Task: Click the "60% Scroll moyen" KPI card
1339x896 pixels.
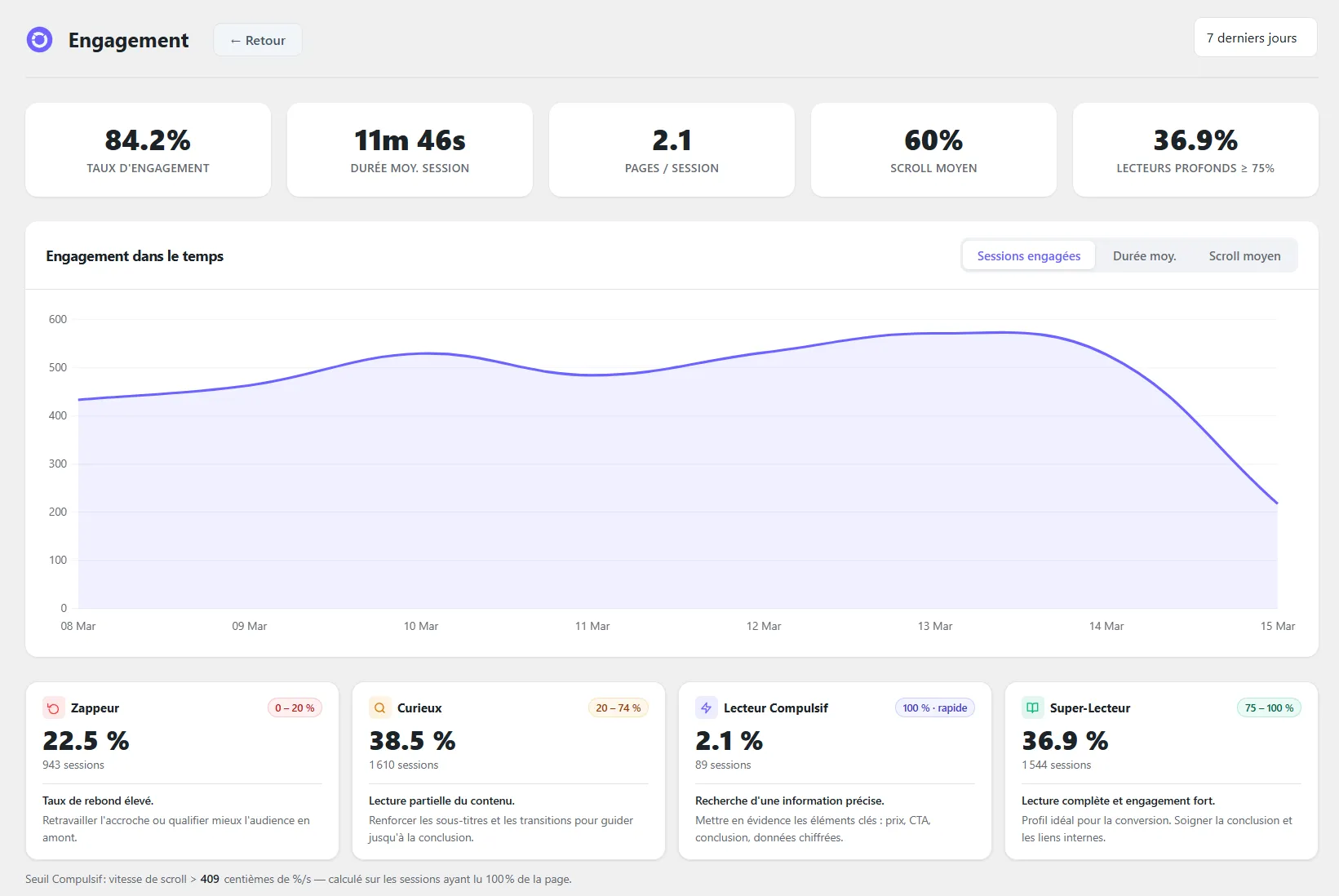Action: tap(933, 149)
